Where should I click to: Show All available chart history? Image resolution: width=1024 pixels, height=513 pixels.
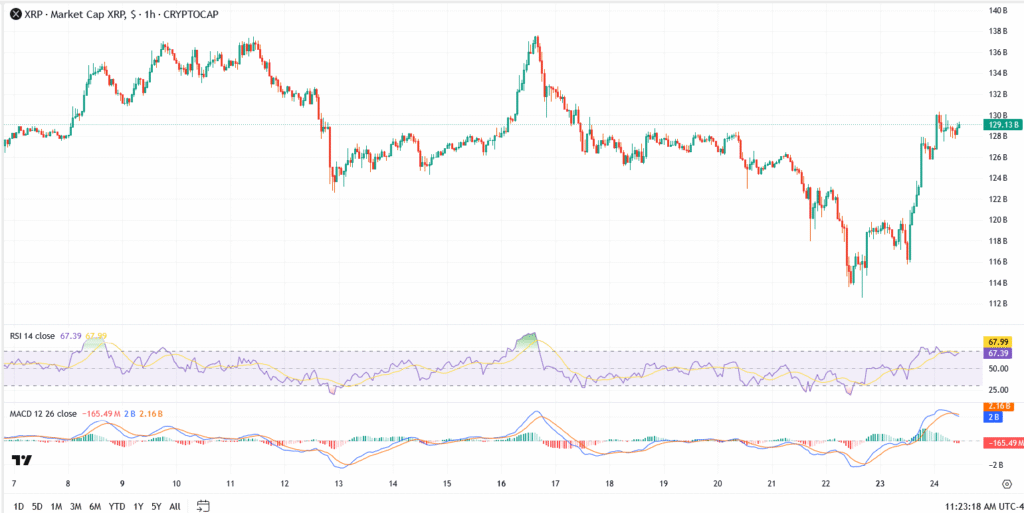[175, 506]
